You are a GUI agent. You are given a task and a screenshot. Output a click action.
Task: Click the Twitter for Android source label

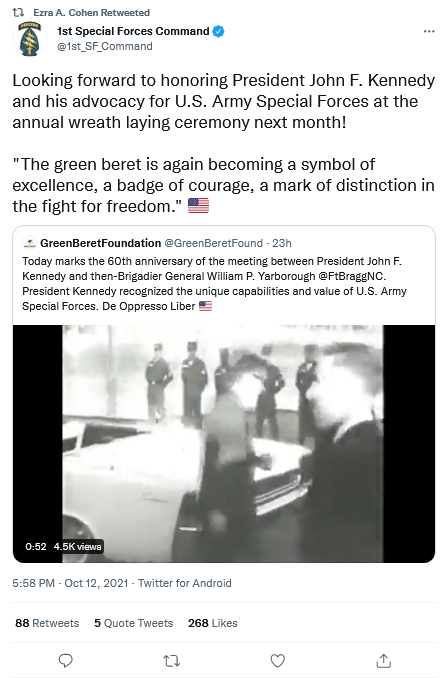click(185, 583)
